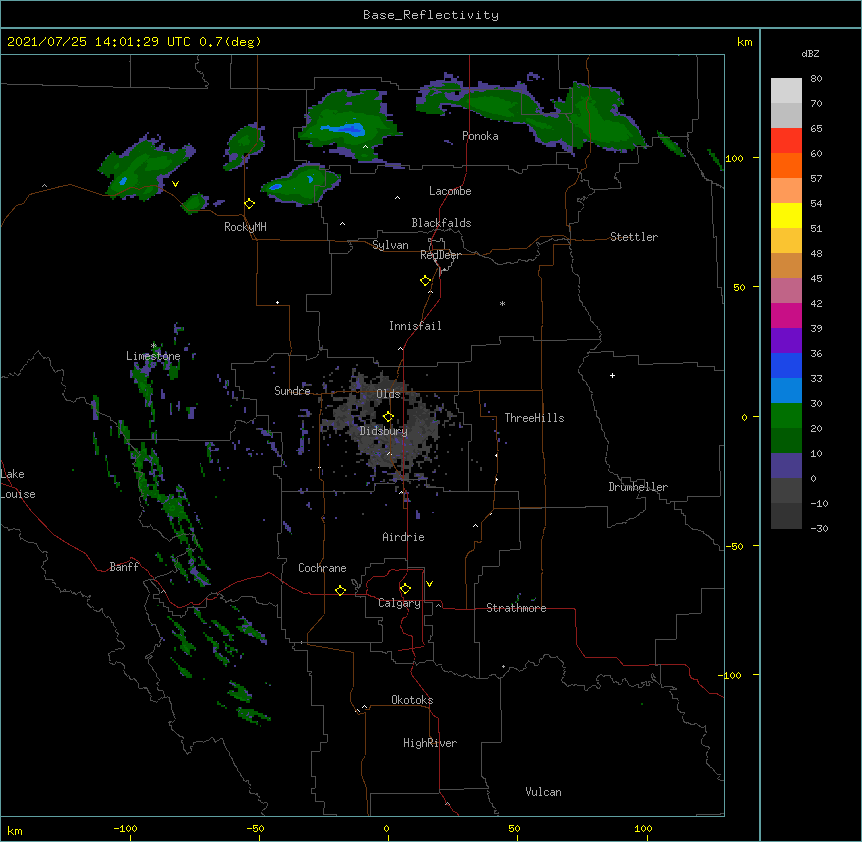Screen dimensions: 862x842
Task: Click the -100 tick label on the bottom axis
Action: tap(125, 828)
